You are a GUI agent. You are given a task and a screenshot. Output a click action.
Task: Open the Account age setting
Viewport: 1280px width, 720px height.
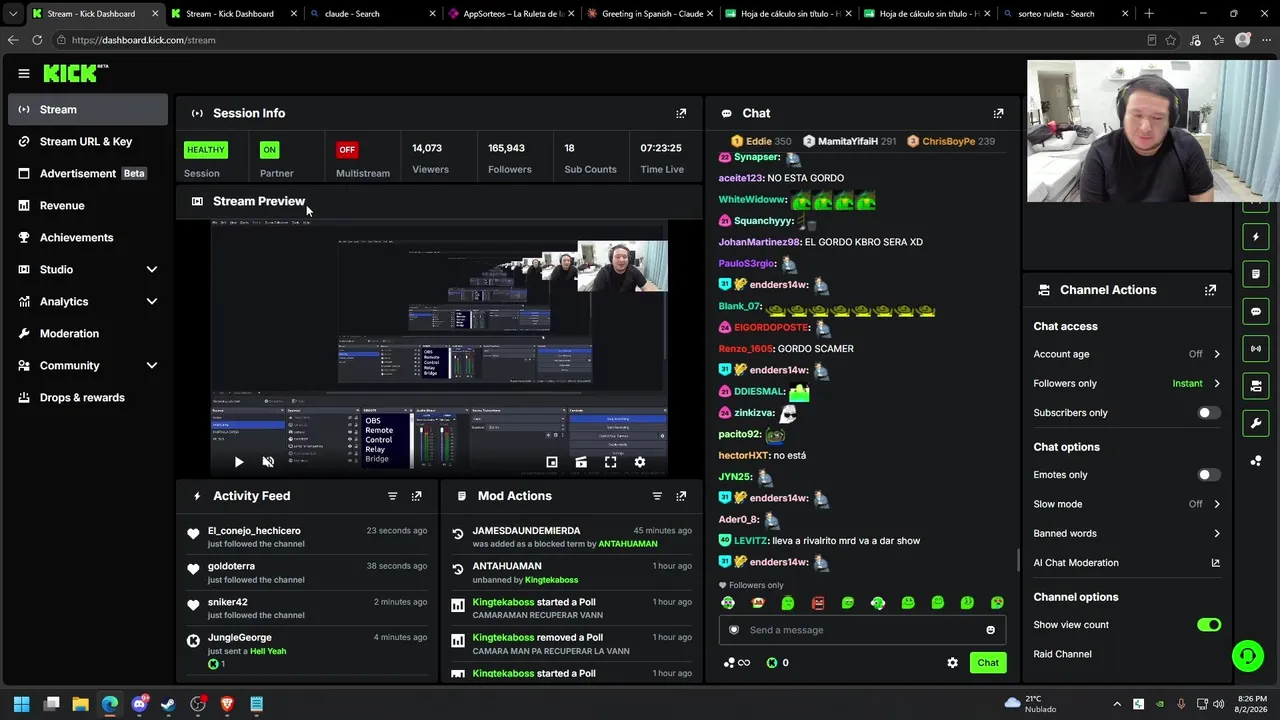[1126, 354]
